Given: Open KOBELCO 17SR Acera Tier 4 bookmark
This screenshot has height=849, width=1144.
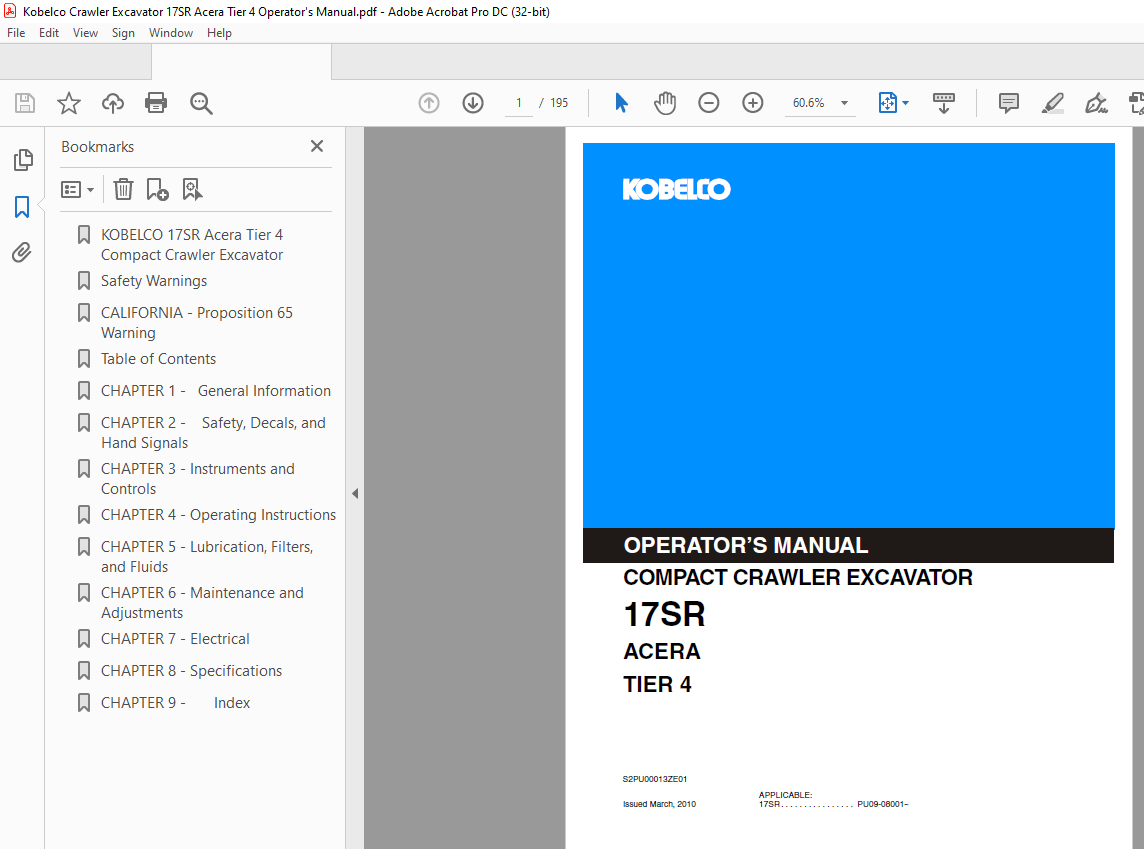Looking at the screenshot, I should tap(192, 244).
